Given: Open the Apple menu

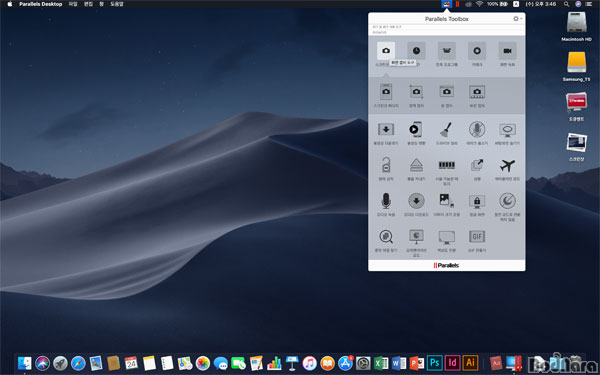Looking at the screenshot, I should click(10, 4).
